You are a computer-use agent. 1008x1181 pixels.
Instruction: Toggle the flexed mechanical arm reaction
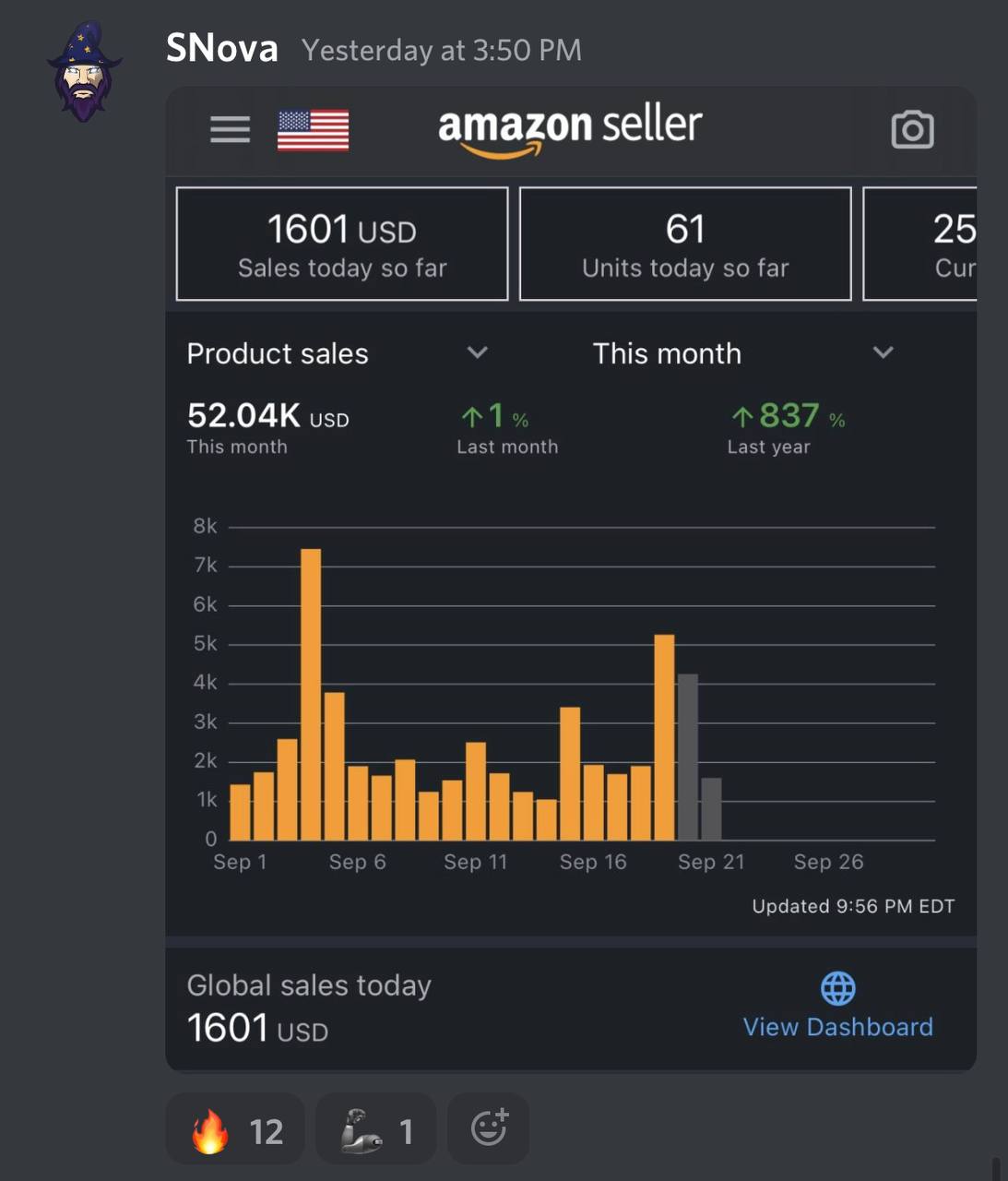375,1129
